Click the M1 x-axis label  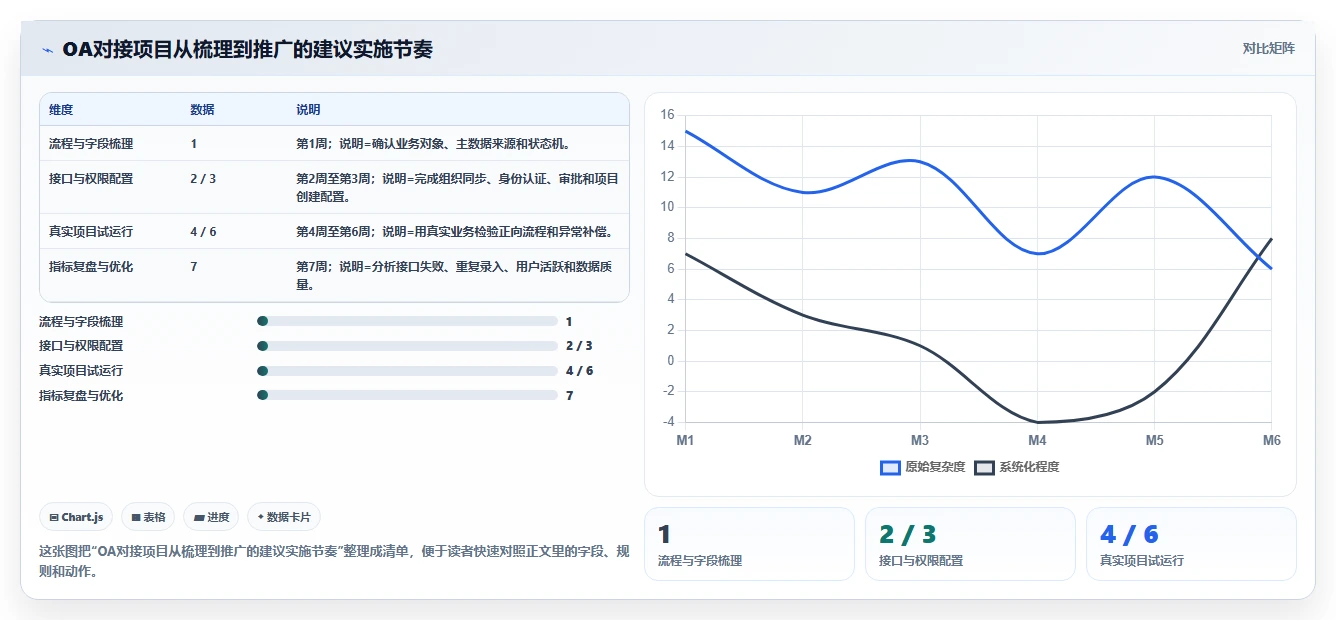pyautogui.click(x=685, y=440)
